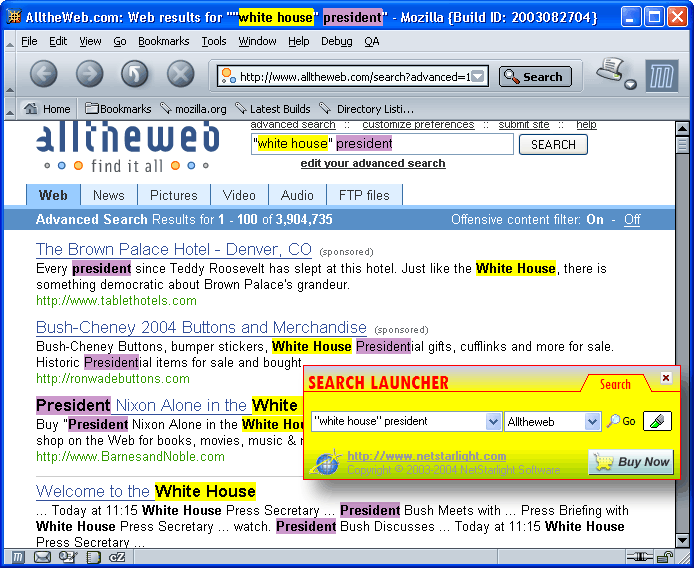Viewport: 694px width, 568px height.
Task: Open Address Book from the status bar
Action: [93, 557]
